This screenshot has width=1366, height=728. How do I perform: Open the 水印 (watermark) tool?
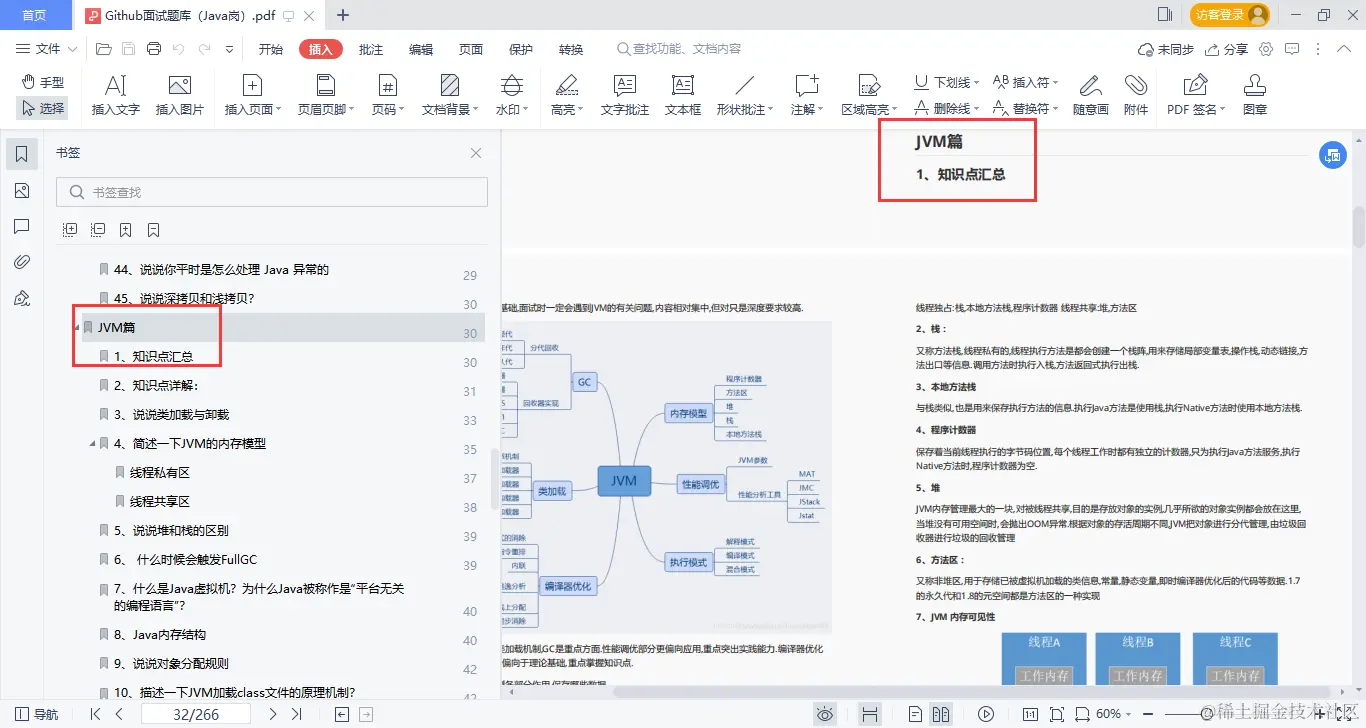[x=511, y=95]
